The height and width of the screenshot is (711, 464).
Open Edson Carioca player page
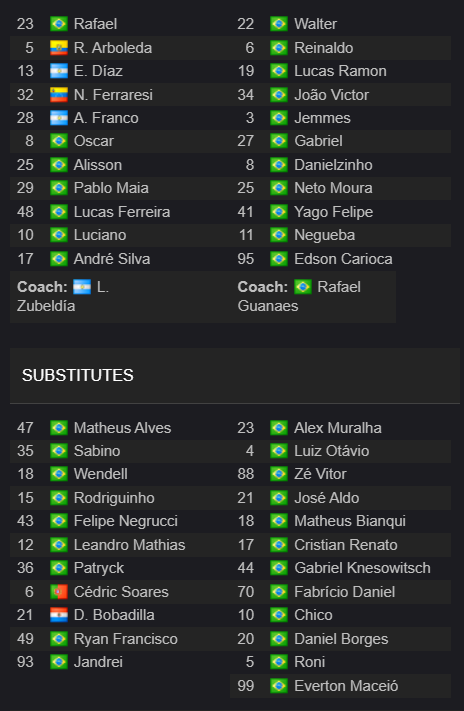(343, 258)
